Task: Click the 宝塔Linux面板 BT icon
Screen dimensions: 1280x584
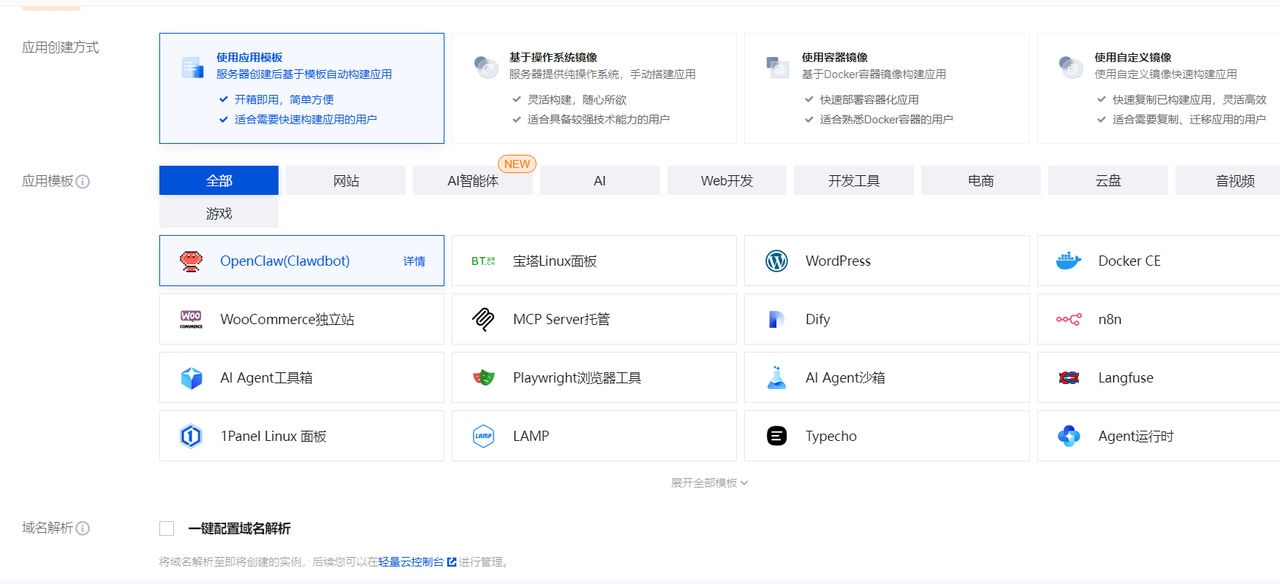Action: coord(483,261)
